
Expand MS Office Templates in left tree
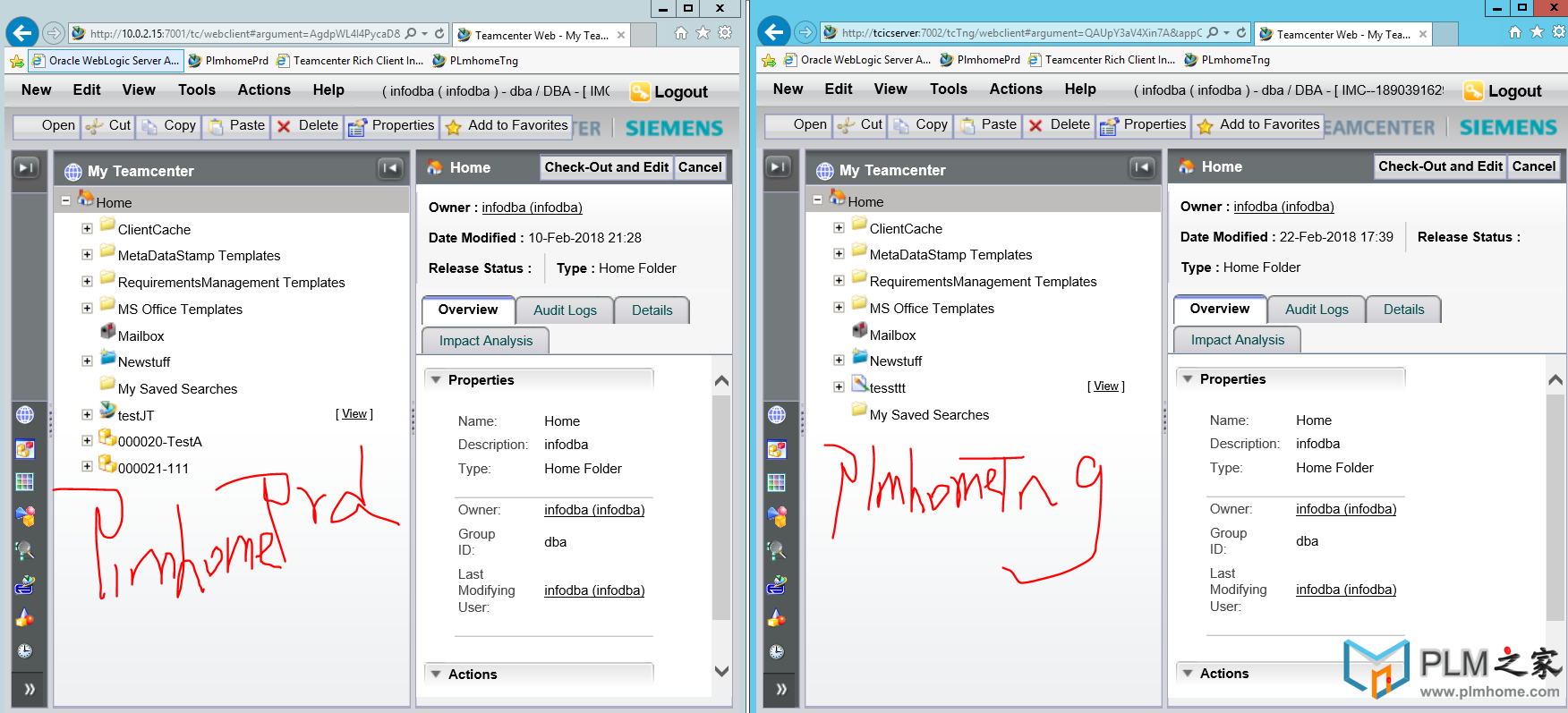pyautogui.click(x=87, y=309)
